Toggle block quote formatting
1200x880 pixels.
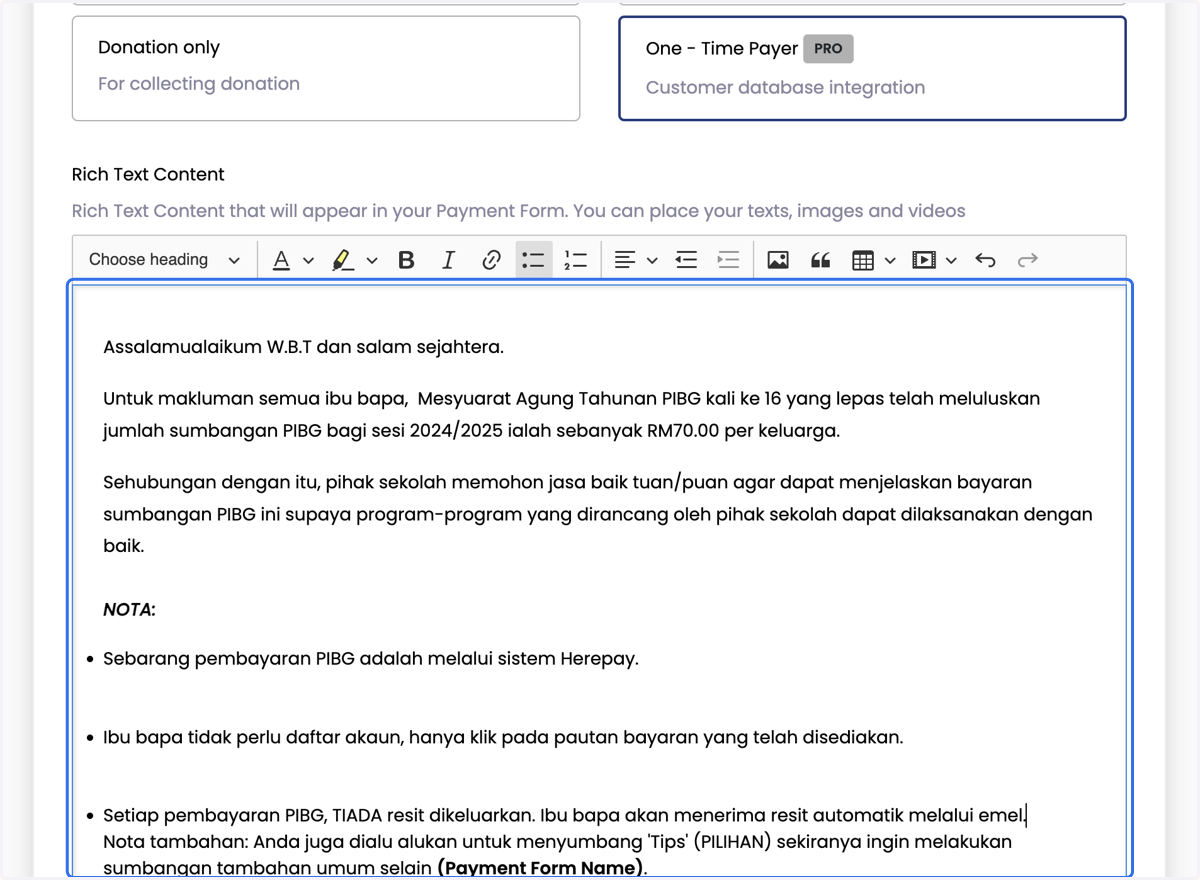[820, 260]
